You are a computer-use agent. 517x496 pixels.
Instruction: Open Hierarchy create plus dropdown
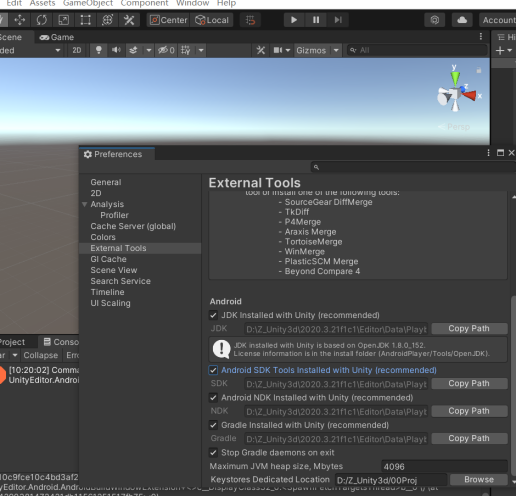click(504, 51)
